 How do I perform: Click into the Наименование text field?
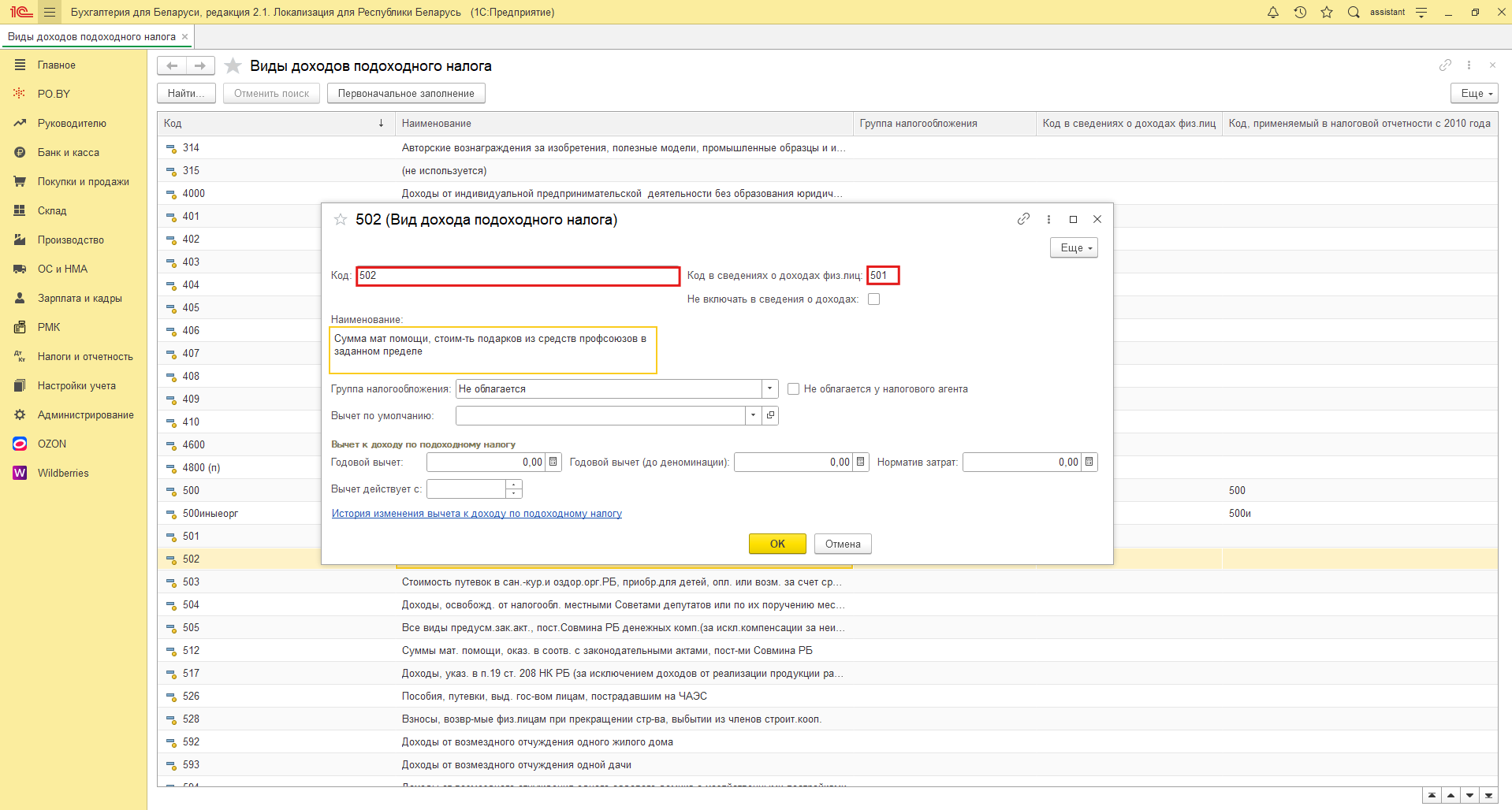[493, 350]
